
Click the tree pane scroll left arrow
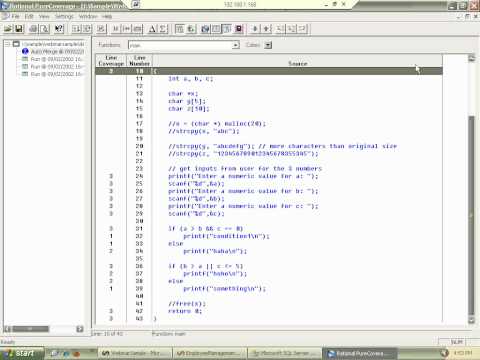point(7,329)
